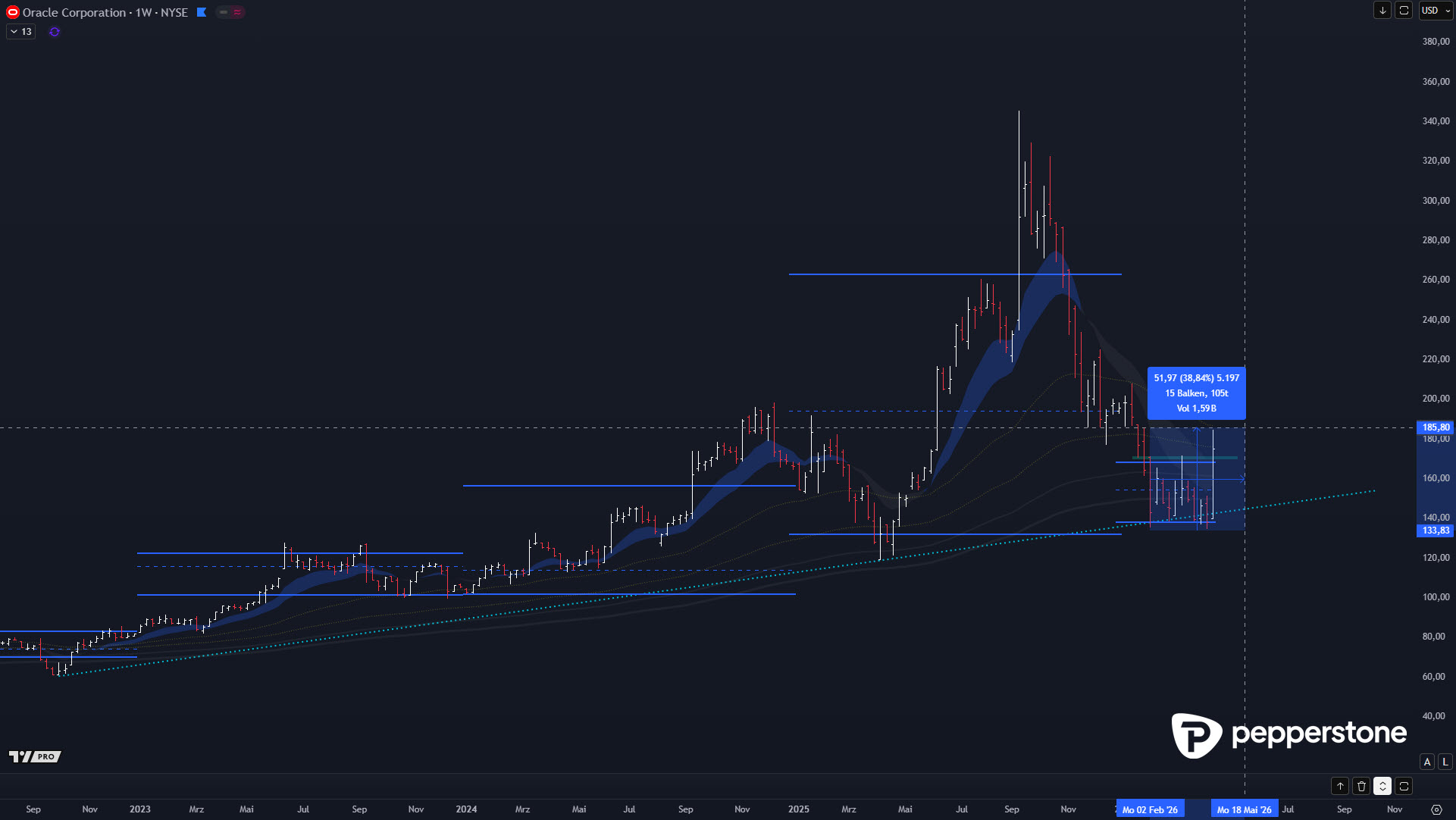This screenshot has width=1456, height=820.
Task: Click the top-right fullscreen bracket icon
Action: click(1404, 11)
